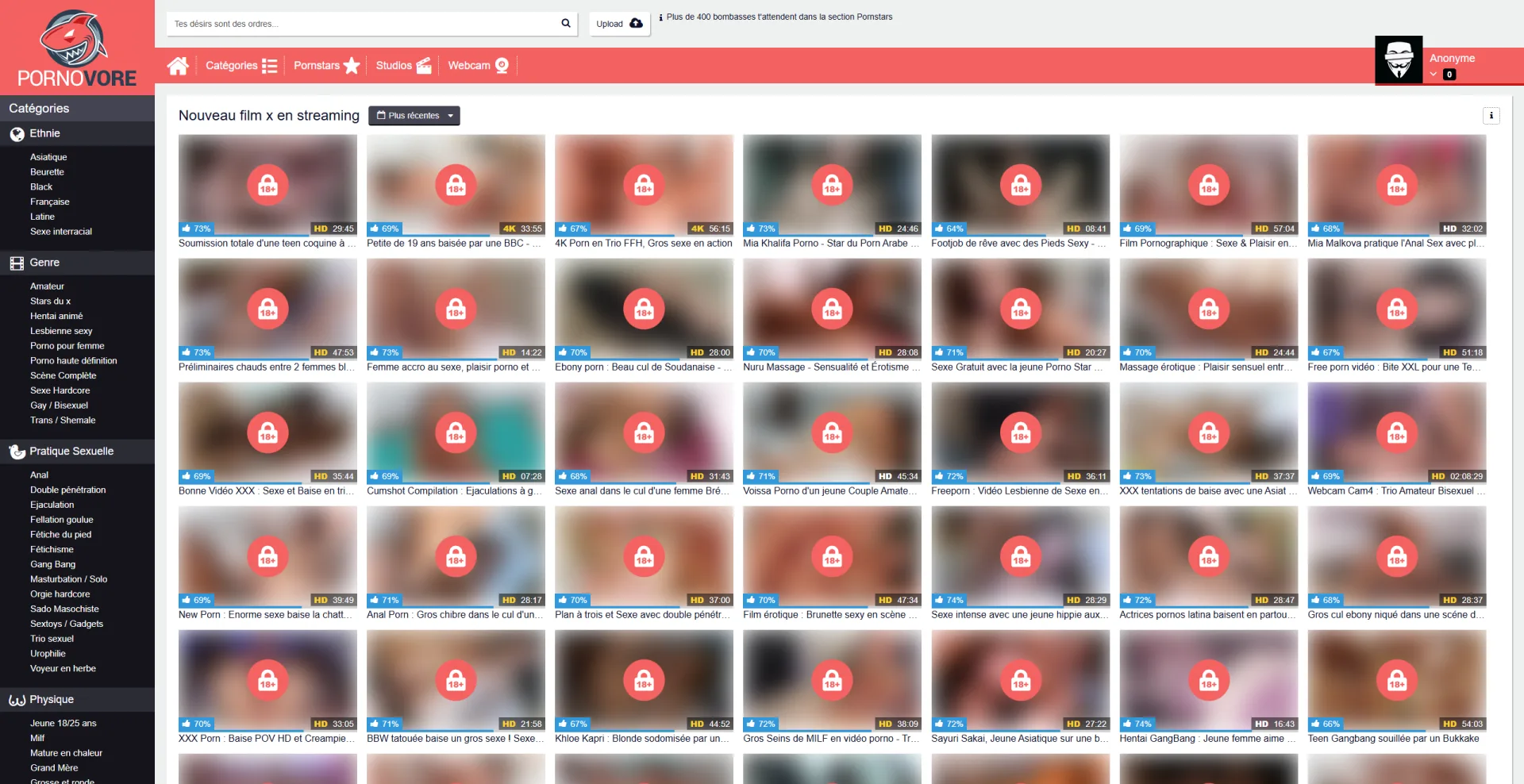This screenshot has width=1524, height=784.
Task: Click the clapperboard icon beside Studios
Action: click(425, 66)
